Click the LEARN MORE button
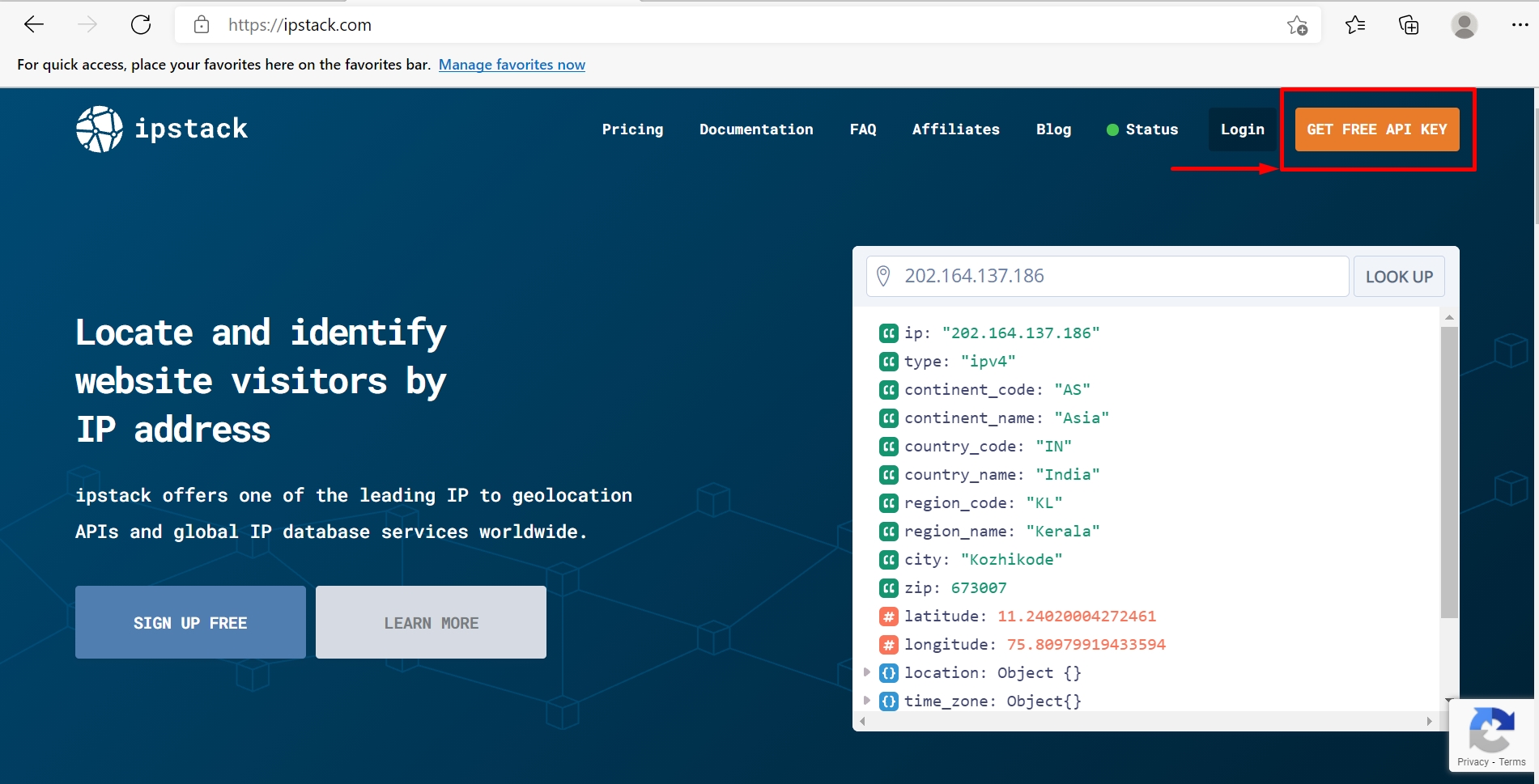Viewport: 1539px width, 784px height. pos(431,622)
